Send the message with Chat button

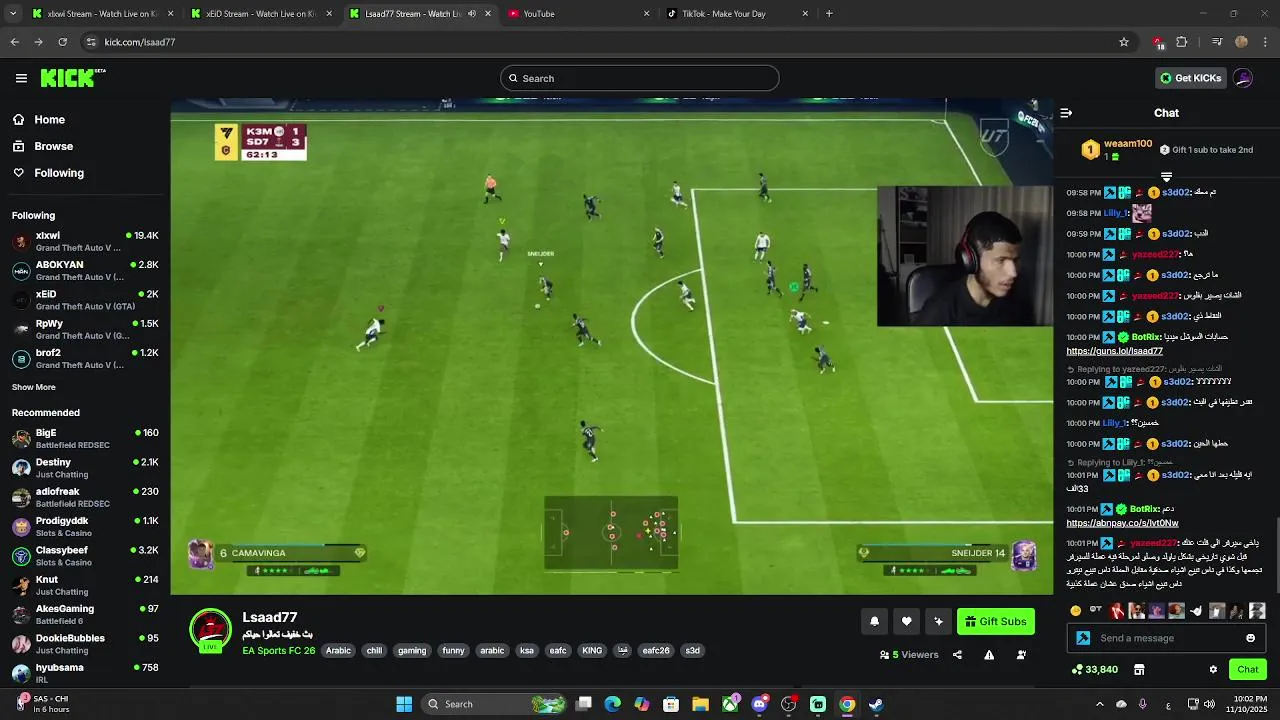coord(1248,669)
